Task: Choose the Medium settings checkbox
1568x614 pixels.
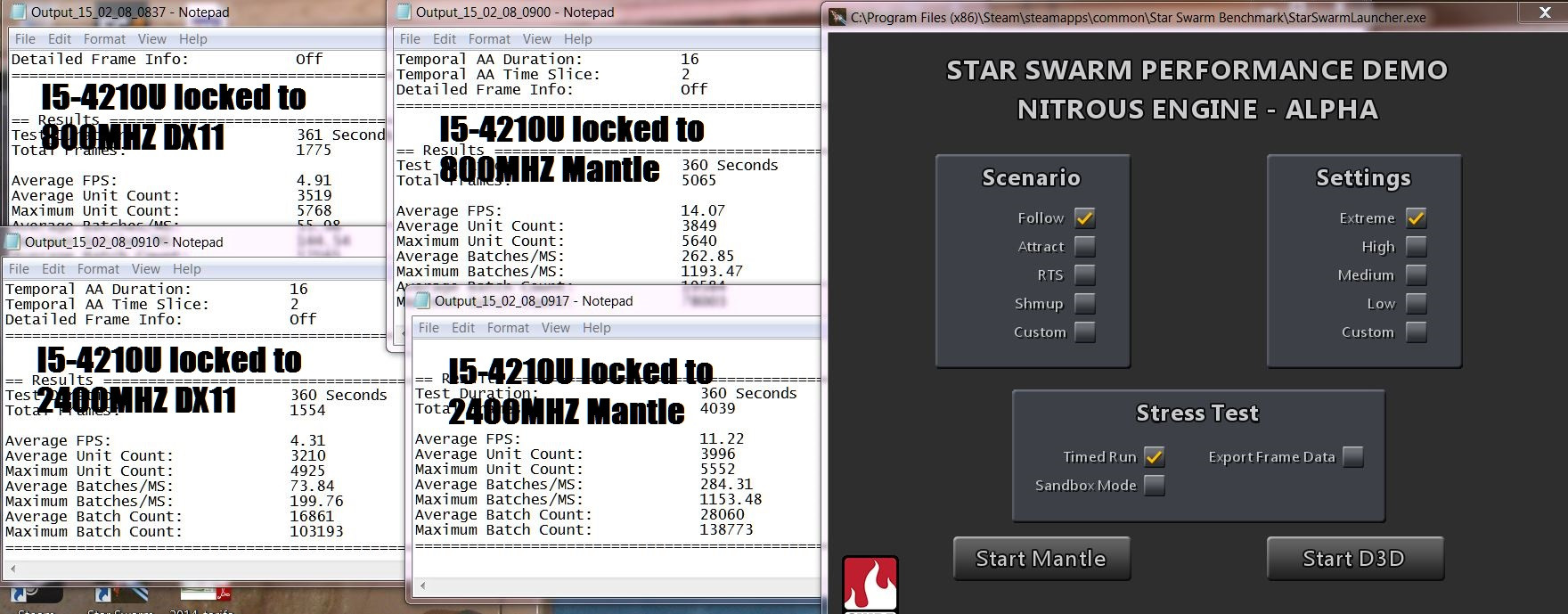Action: [x=1416, y=275]
